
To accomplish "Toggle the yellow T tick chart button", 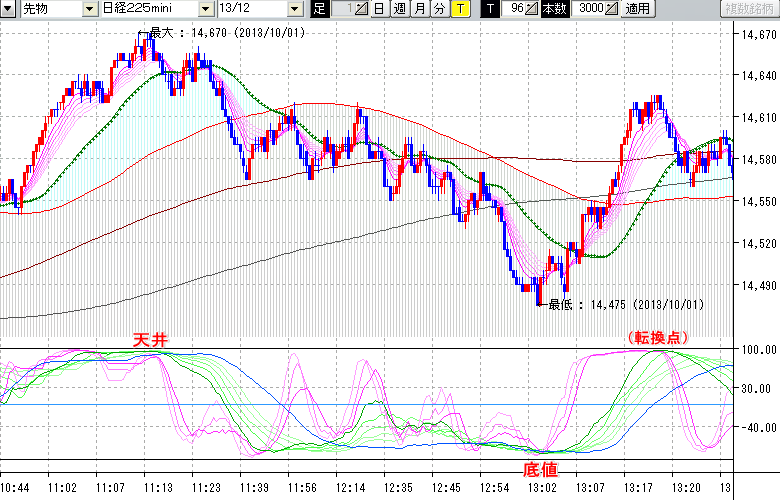I will [x=460, y=9].
